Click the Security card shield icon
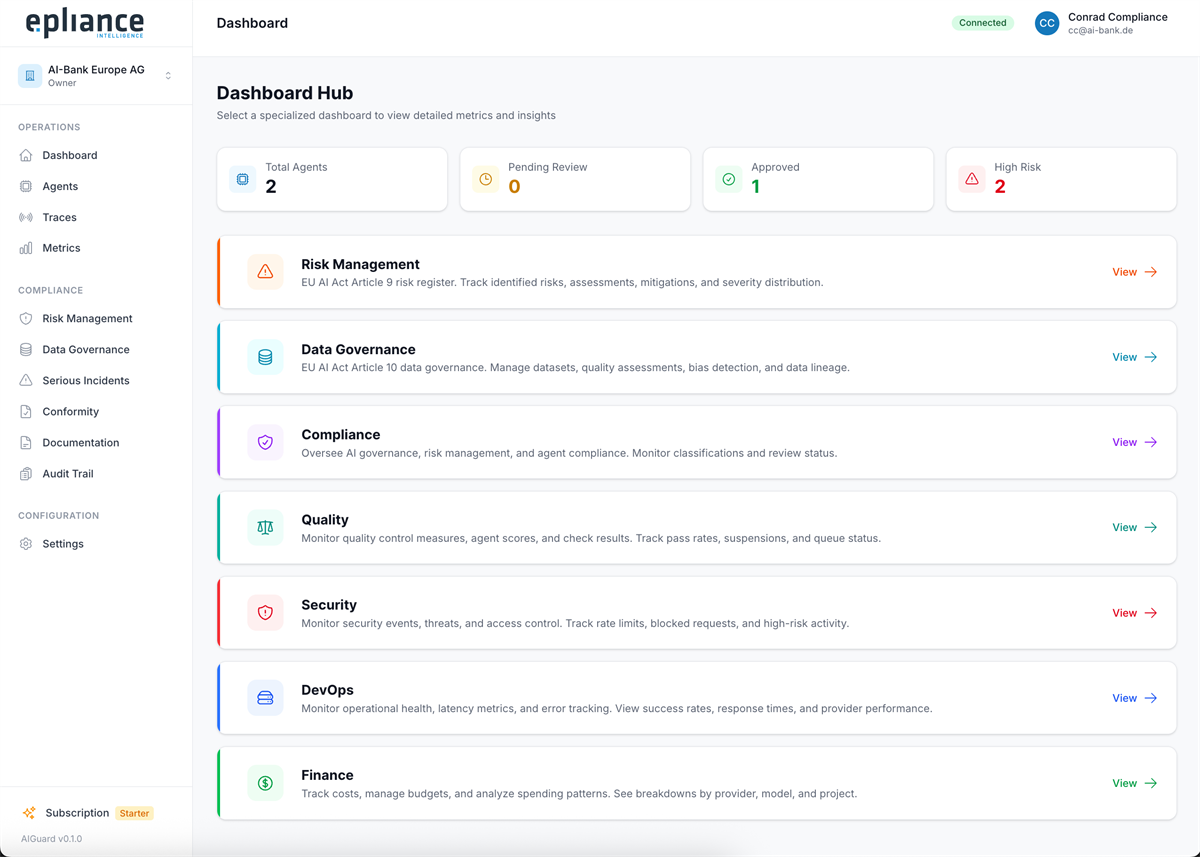1200x857 pixels. (x=265, y=612)
